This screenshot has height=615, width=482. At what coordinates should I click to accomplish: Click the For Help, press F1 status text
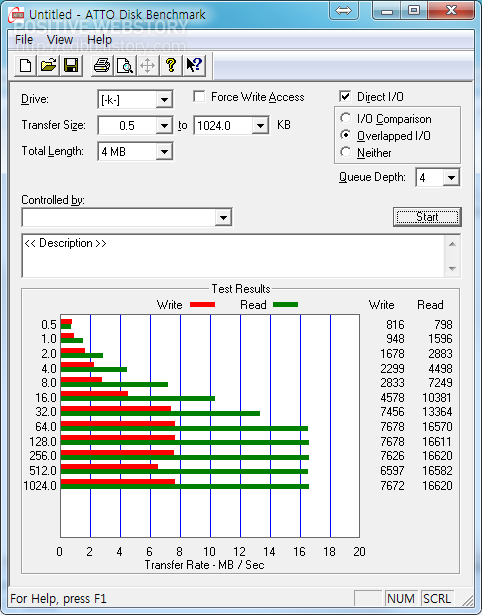coord(58,599)
